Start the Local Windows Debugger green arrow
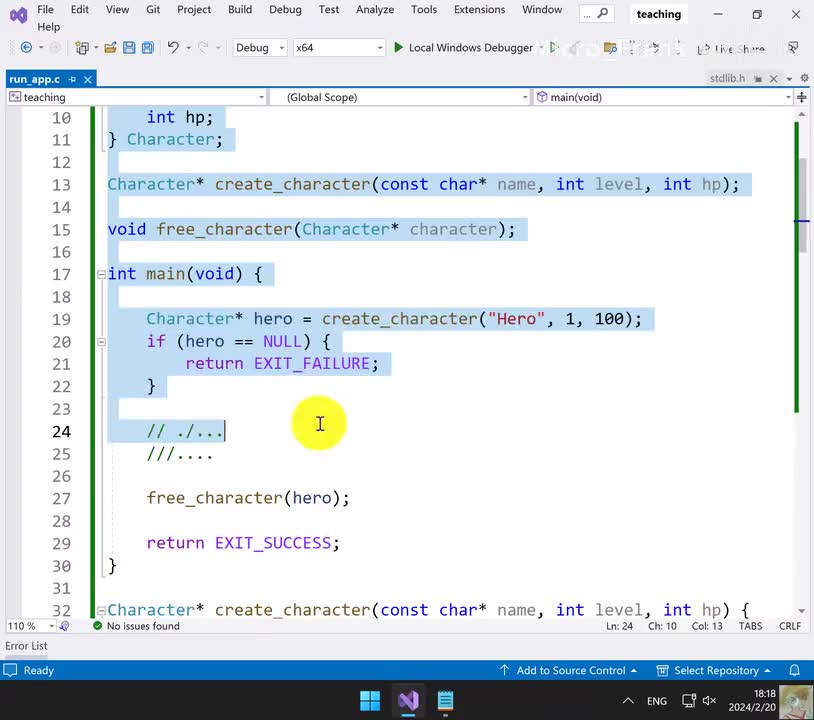This screenshot has height=720, width=814. click(x=398, y=48)
